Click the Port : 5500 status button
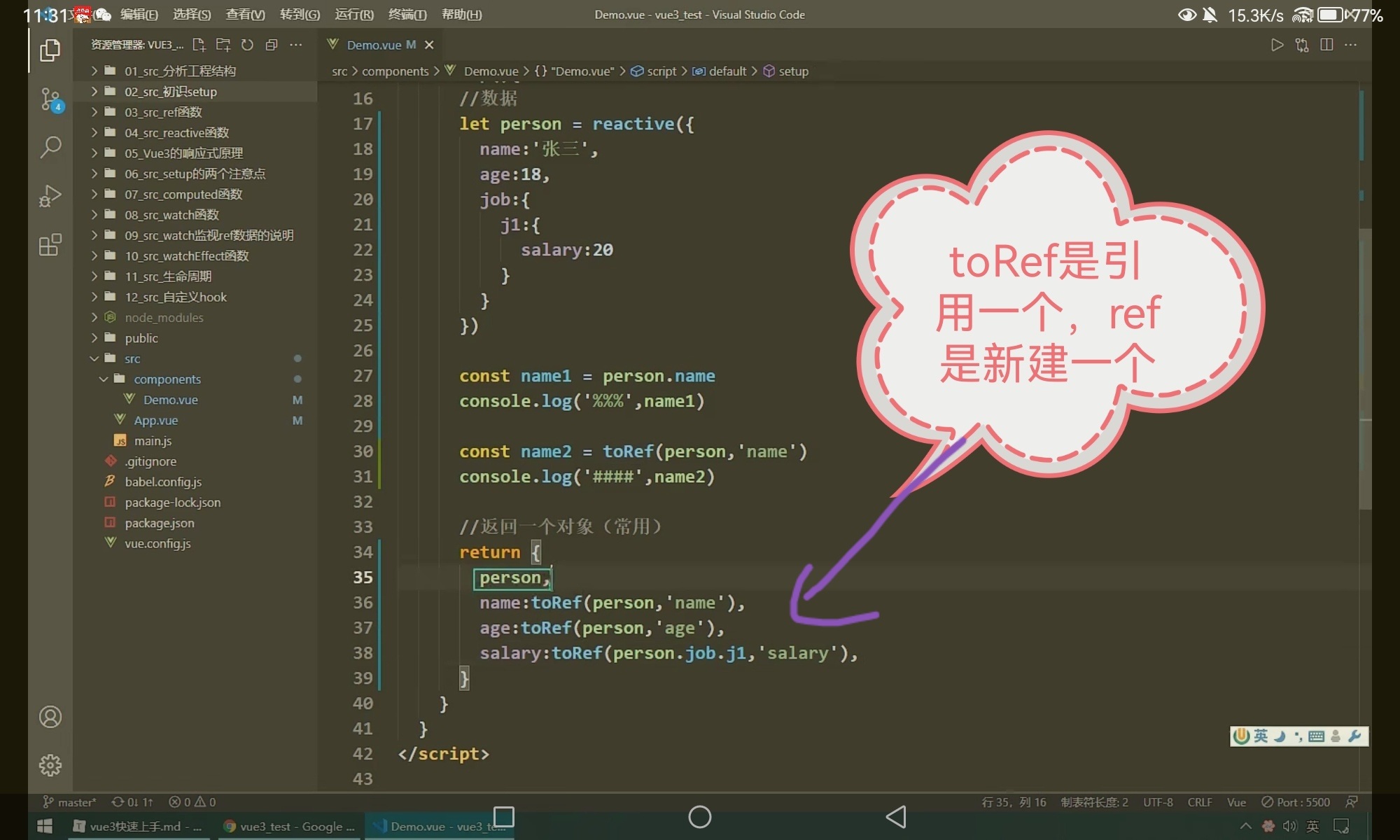Image resolution: width=1400 pixels, height=840 pixels. click(x=1296, y=802)
